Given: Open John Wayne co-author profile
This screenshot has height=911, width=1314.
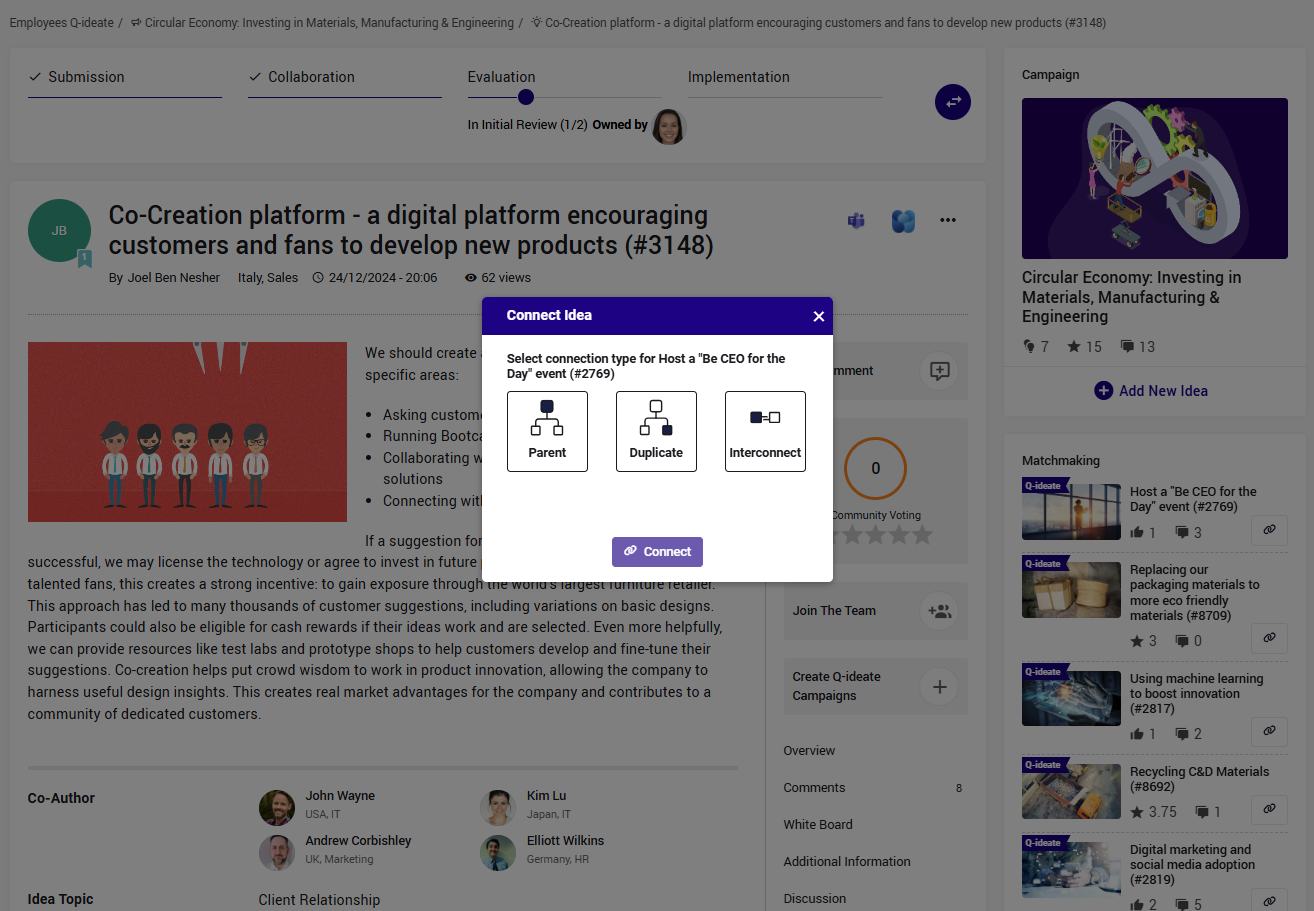Looking at the screenshot, I should 340,796.
